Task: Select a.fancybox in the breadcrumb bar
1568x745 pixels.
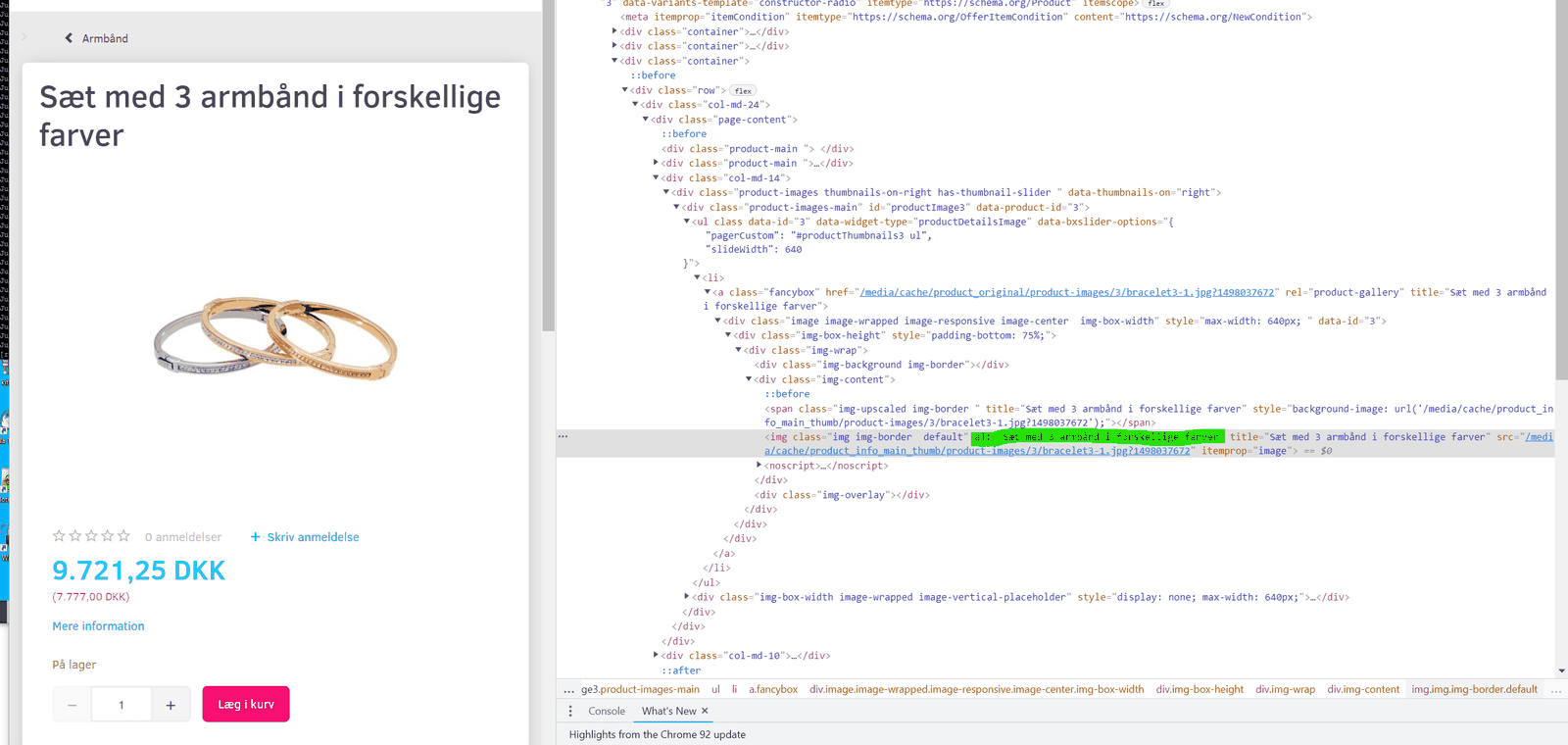Action: (773, 690)
